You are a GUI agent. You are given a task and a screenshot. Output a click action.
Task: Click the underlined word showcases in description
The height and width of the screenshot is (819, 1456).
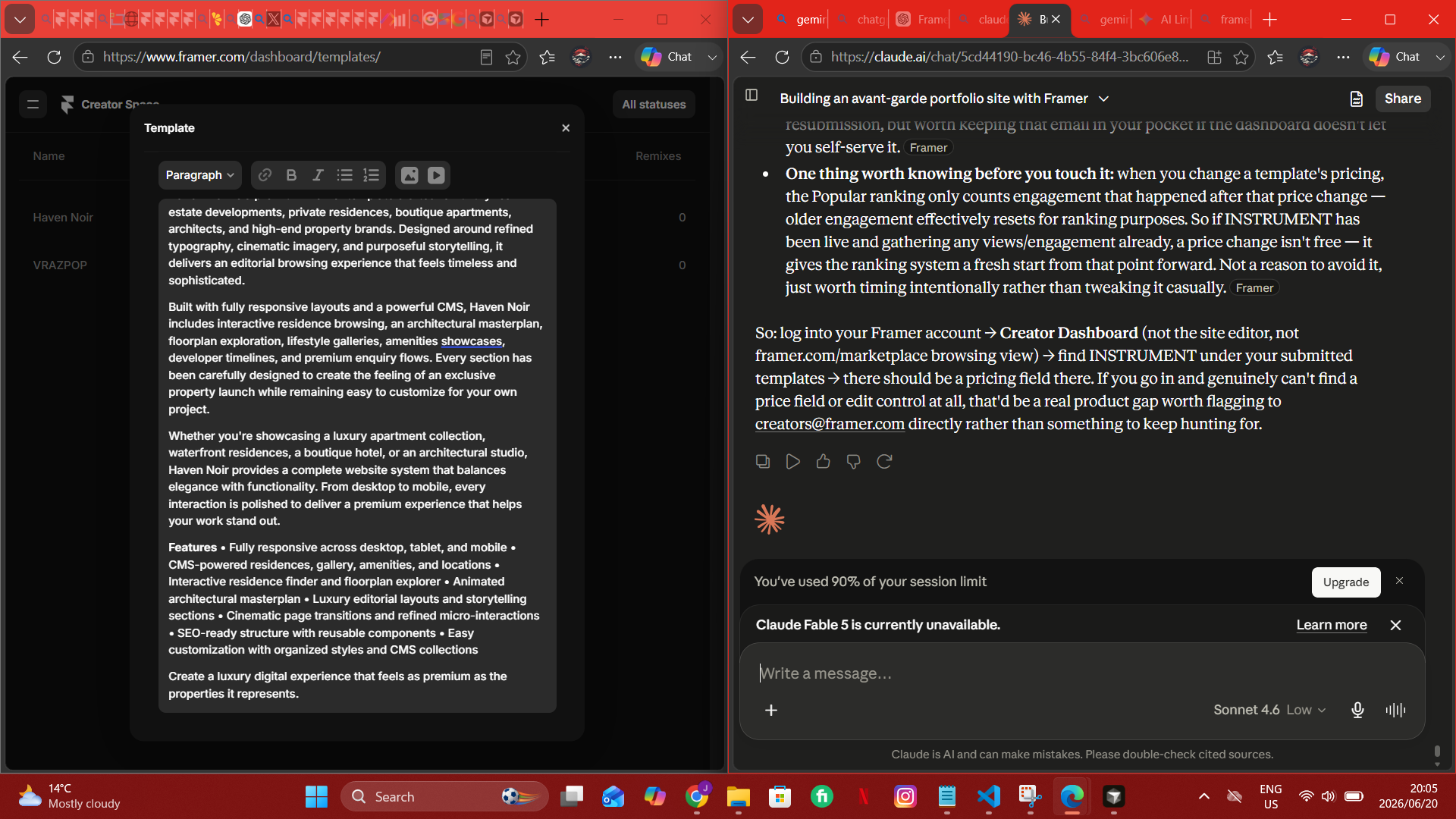472,341
